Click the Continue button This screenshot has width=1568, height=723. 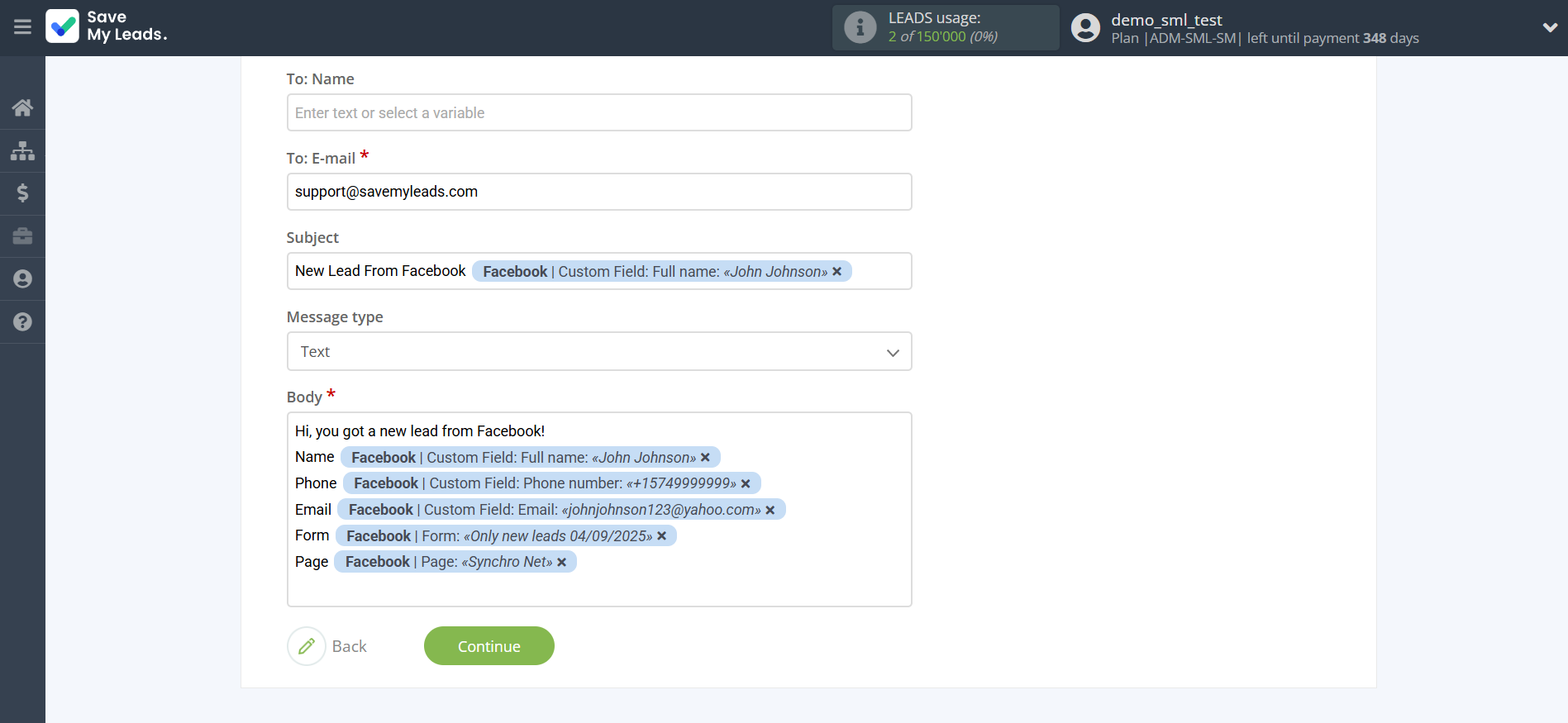point(489,646)
